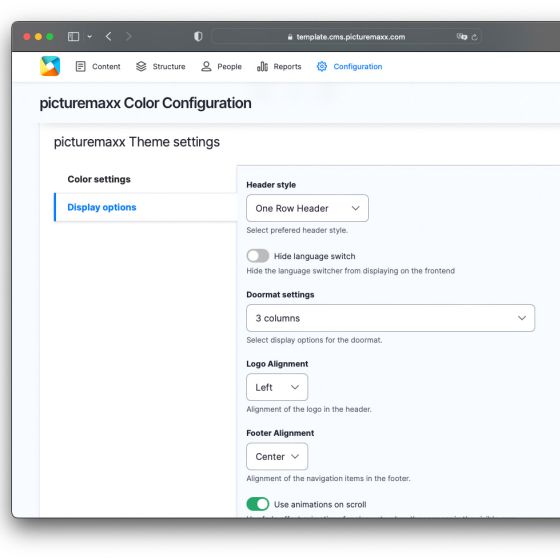
Task: Click the 'picturemaxx Color Configuration' page title
Action: coord(145,103)
